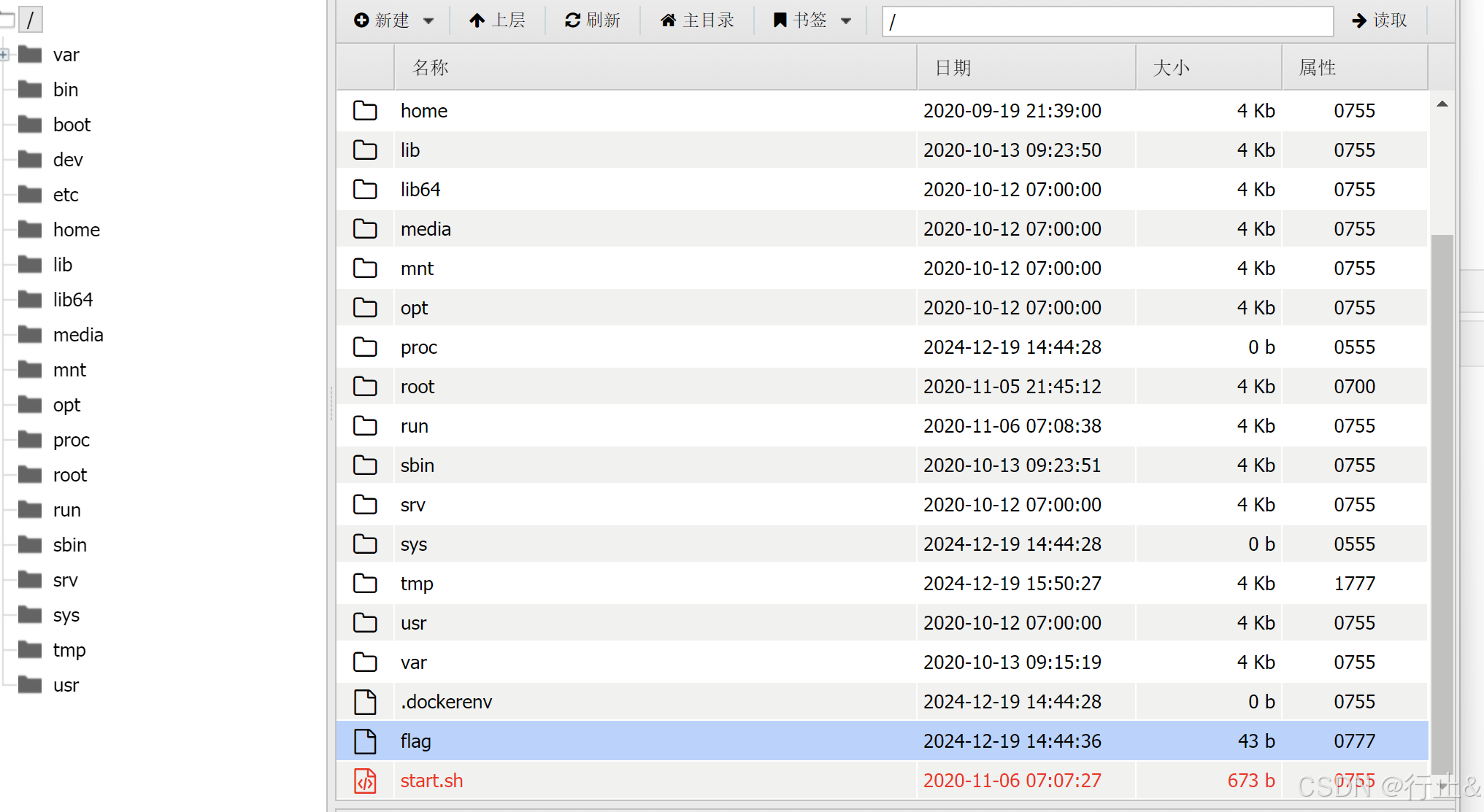Click the 刷新 refresh button
Viewport: 1484px width, 812px height.
592,20
